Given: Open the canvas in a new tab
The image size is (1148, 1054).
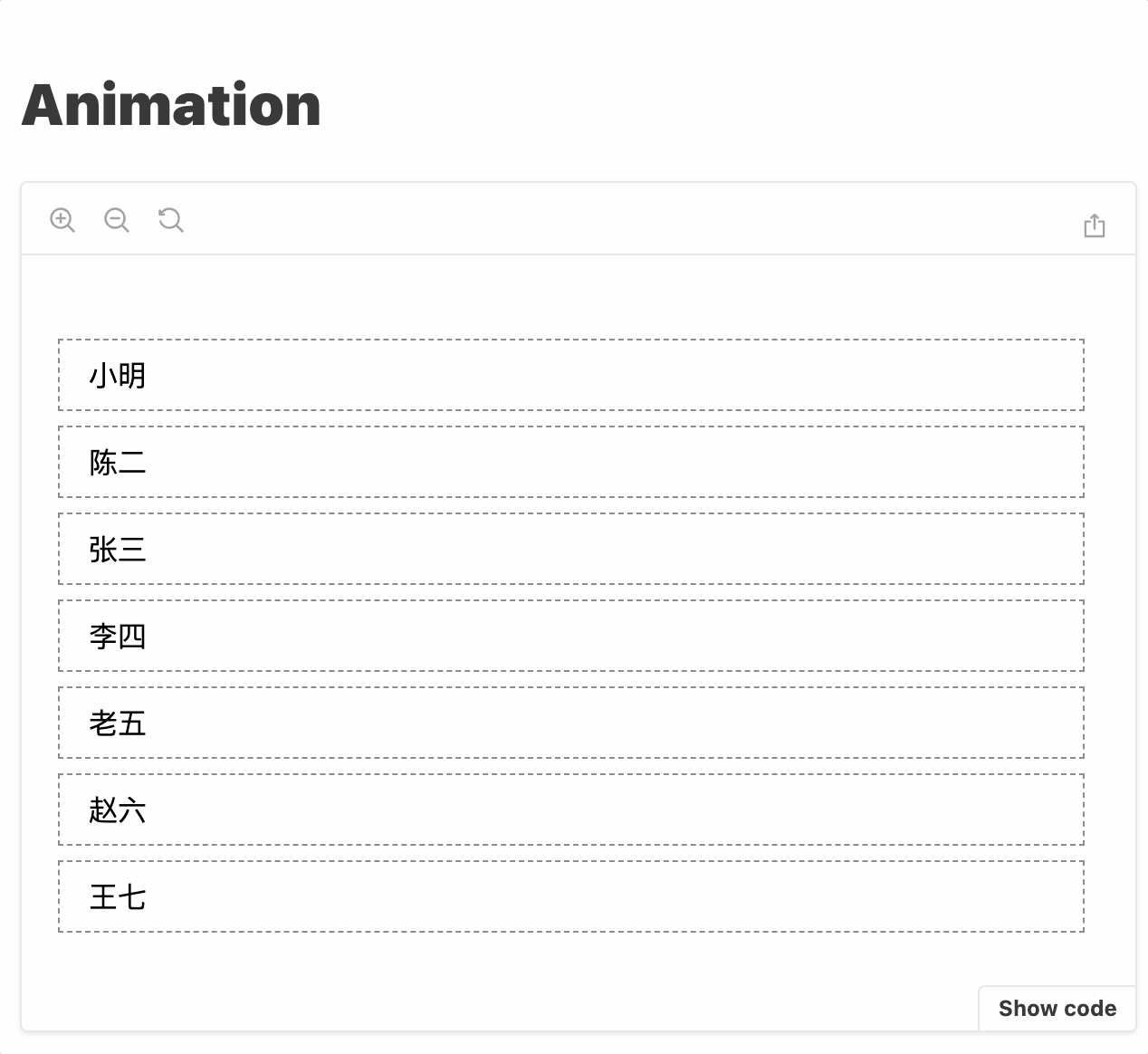Looking at the screenshot, I should click(x=1094, y=225).
